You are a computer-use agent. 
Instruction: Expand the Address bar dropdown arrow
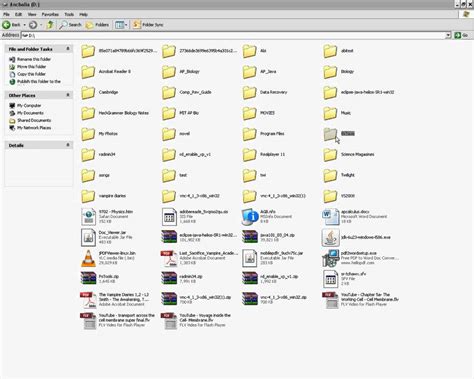tap(448, 35)
